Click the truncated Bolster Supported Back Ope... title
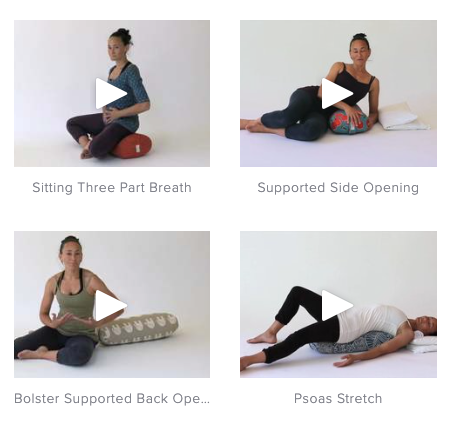The image size is (450, 422). click(x=112, y=399)
